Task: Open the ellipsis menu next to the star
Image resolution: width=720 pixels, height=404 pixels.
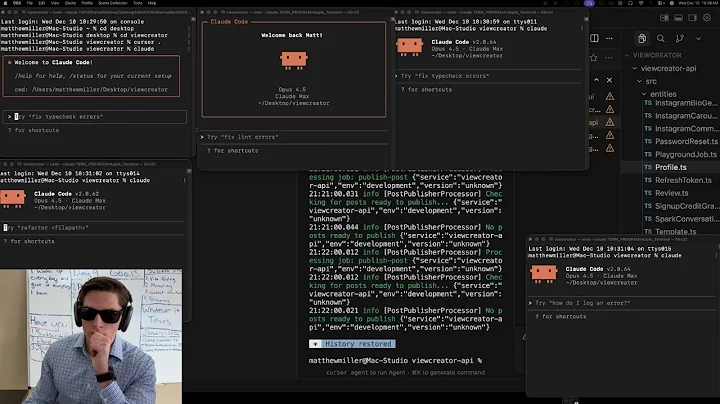Action: pyautogui.click(x=608, y=58)
